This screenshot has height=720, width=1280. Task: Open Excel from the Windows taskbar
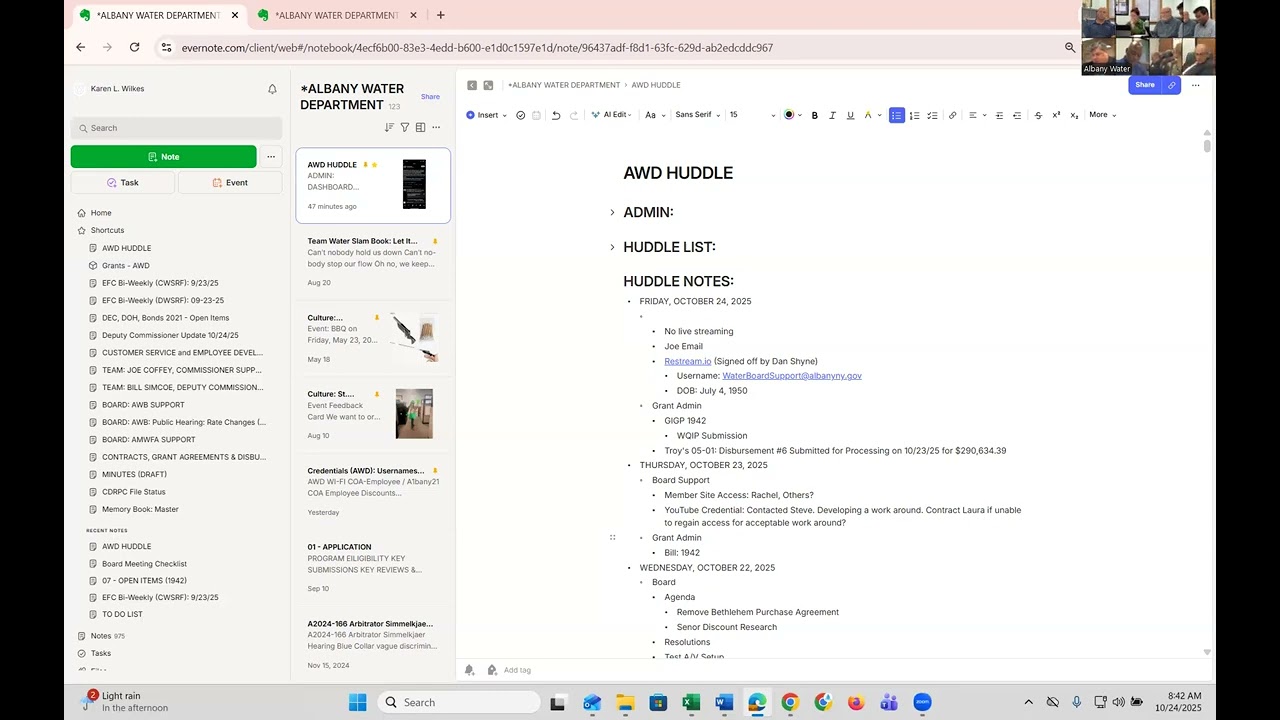coord(691,702)
